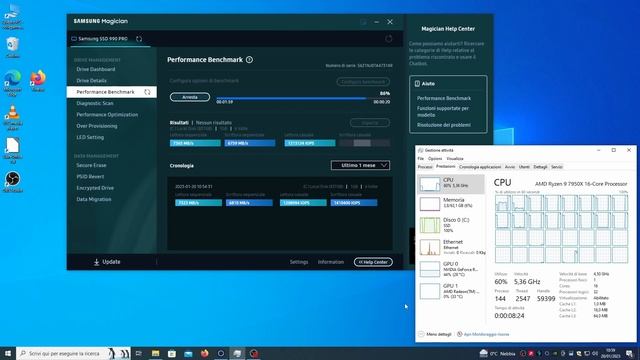Open the Windows Start menu
This screenshot has height=360, width=640.
(8, 353)
